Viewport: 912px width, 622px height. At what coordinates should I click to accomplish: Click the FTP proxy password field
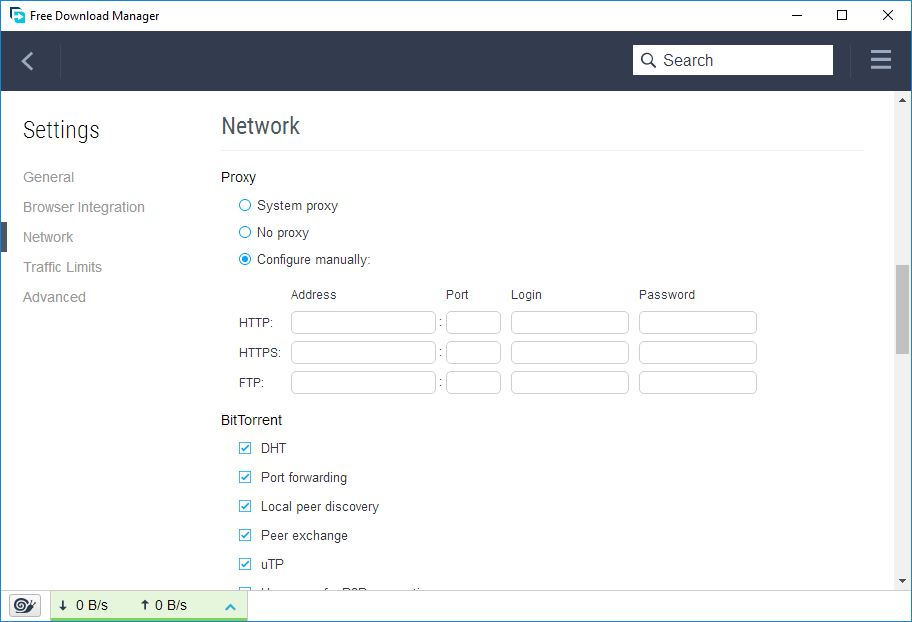pyautogui.click(x=697, y=382)
